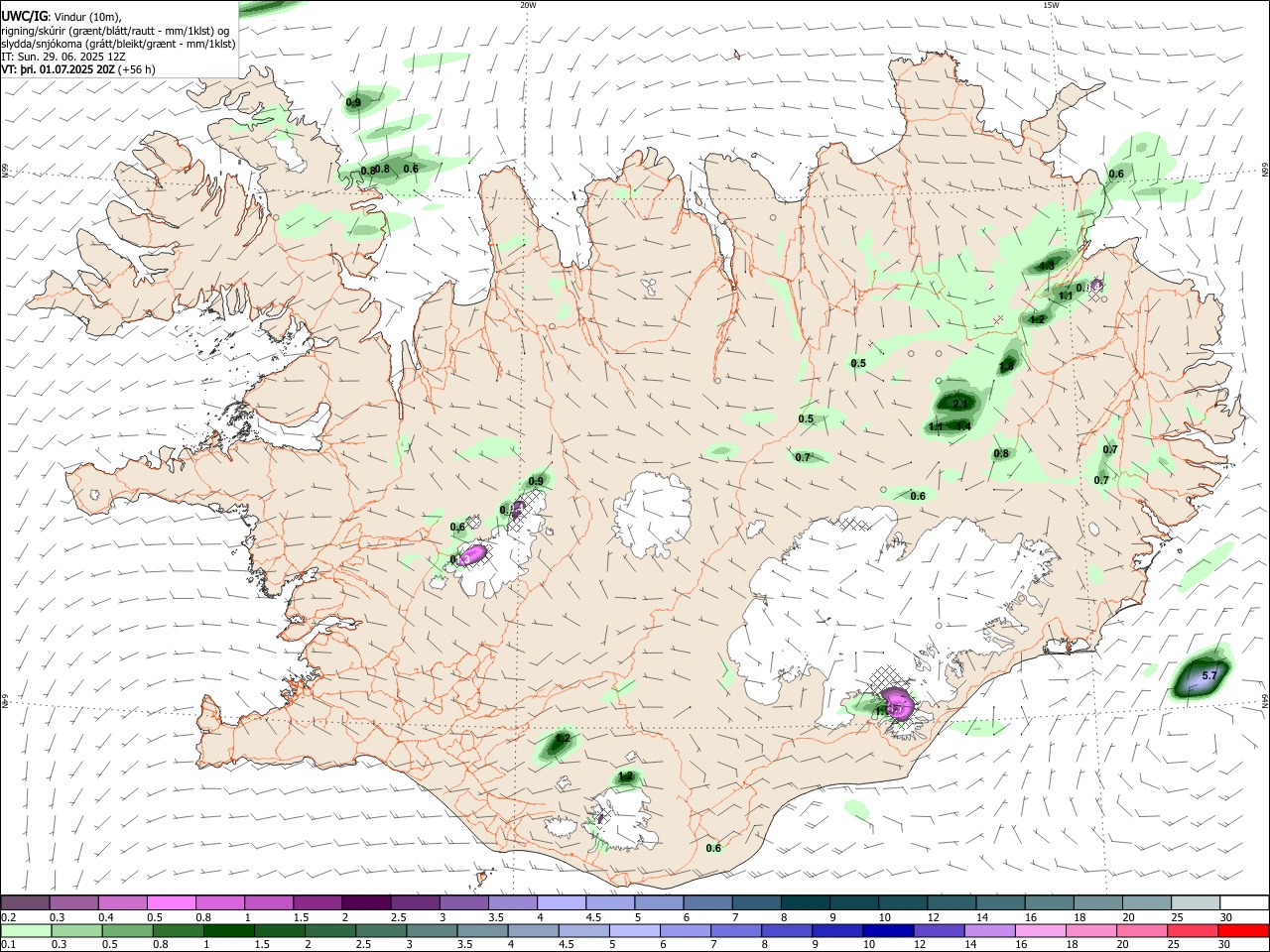Click the 'VT: þri. 01.07.2025 20Z (+56 h)' line
1270x952 pixels.
click(78, 69)
